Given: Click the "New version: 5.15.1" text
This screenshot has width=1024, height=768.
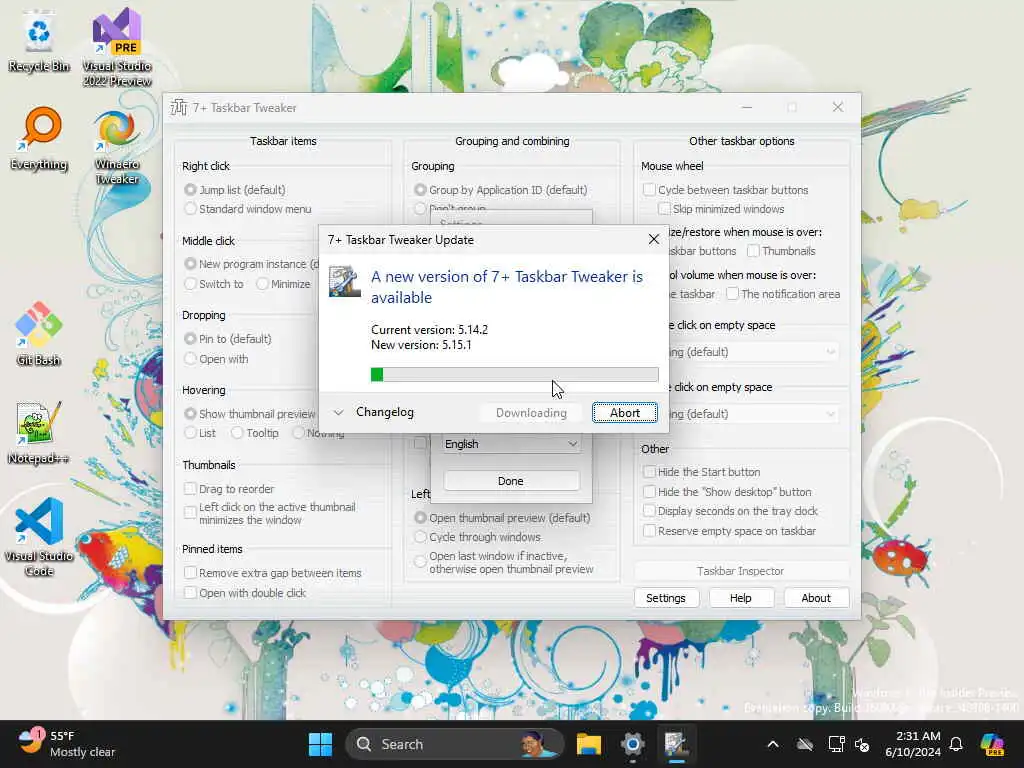Looking at the screenshot, I should coord(421,345).
